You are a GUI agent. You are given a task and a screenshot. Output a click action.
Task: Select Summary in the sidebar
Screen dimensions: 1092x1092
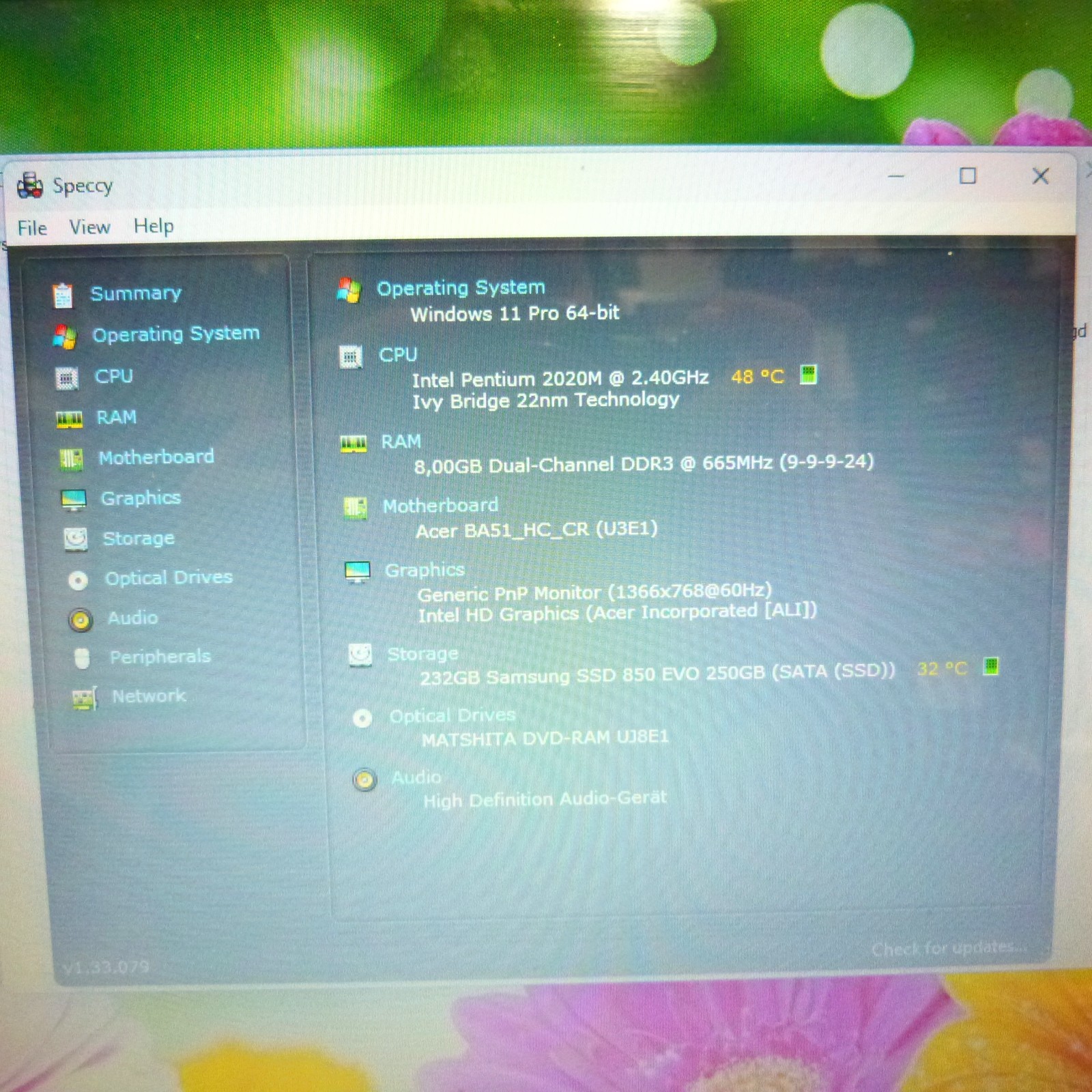pyautogui.click(x=136, y=293)
